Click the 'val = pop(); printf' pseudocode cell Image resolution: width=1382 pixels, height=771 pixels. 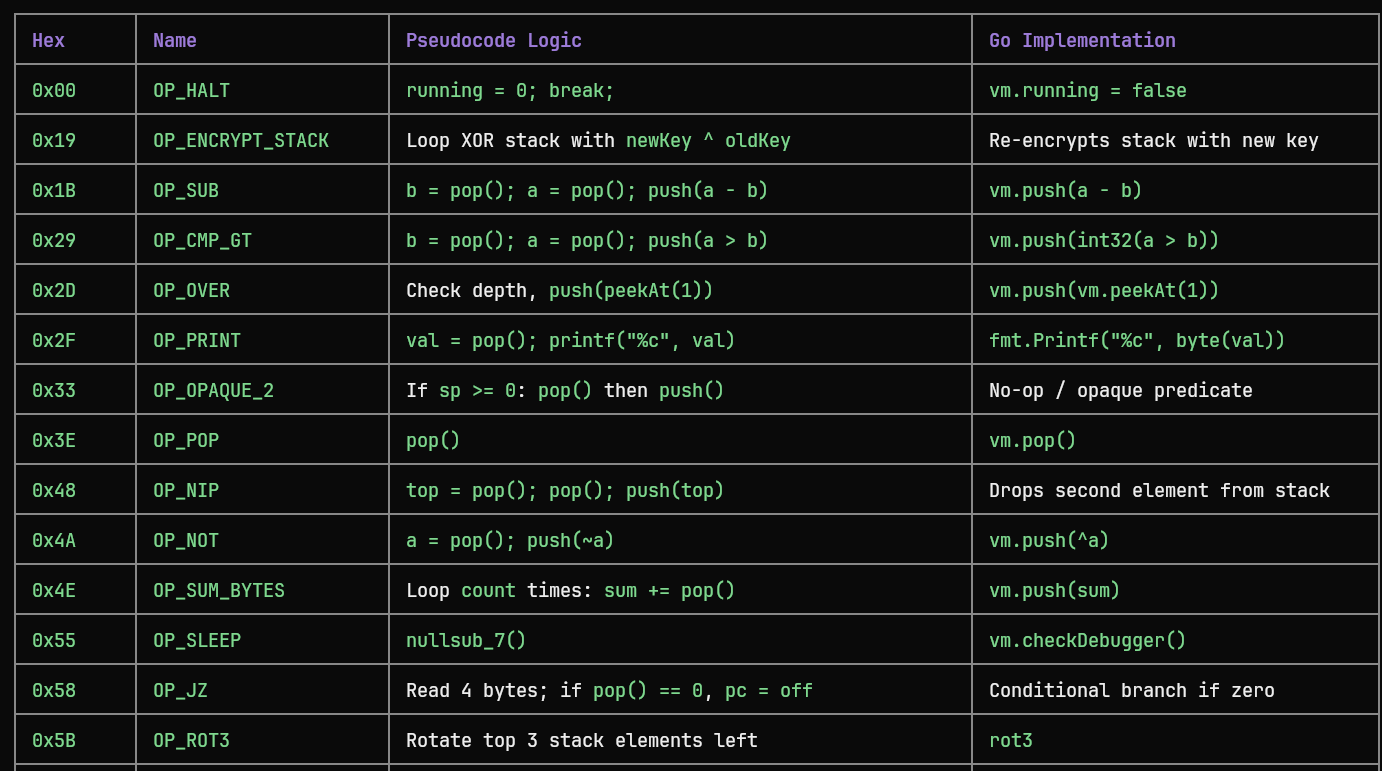tap(681, 340)
